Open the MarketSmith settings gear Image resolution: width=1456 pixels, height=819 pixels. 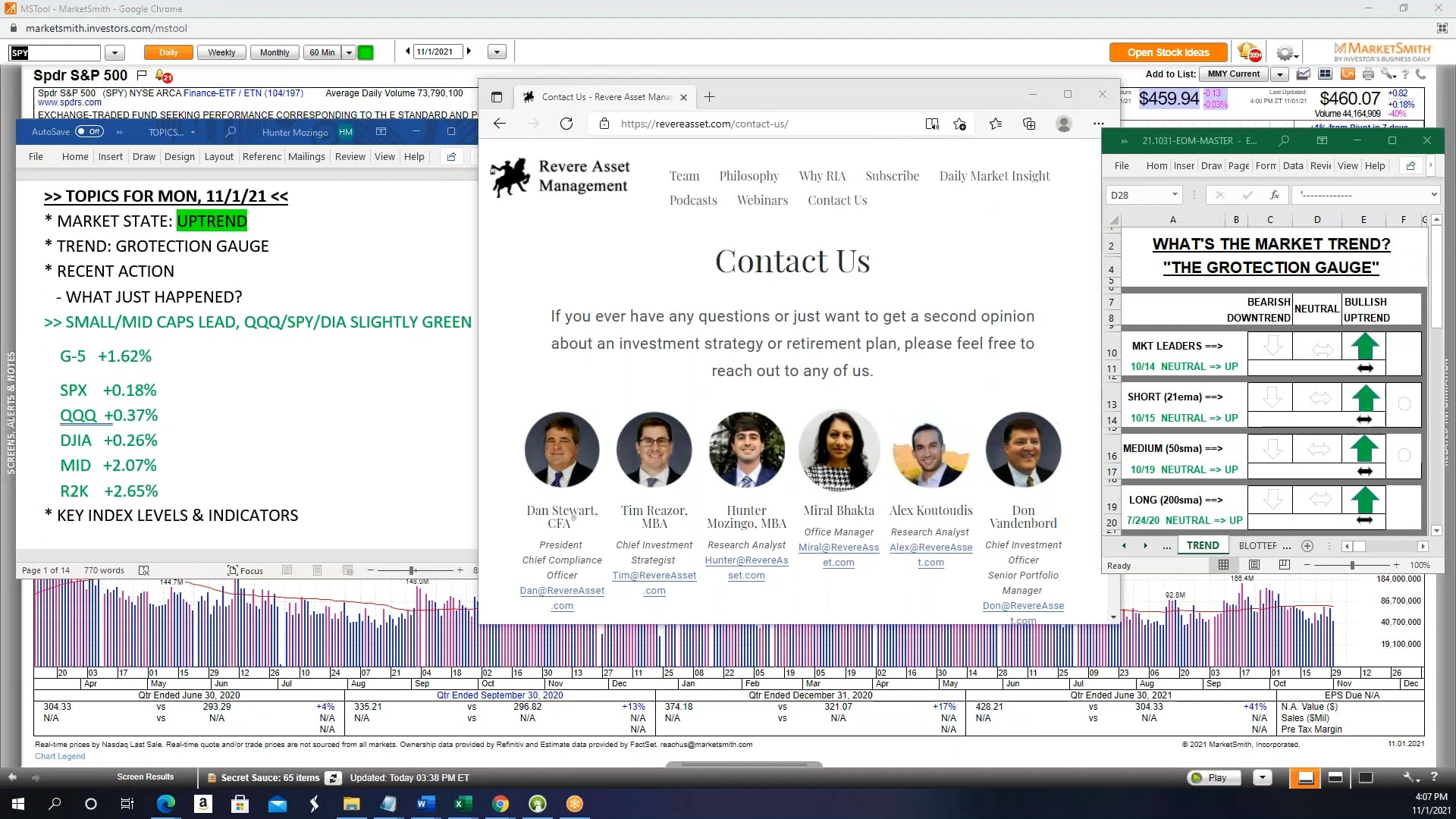coord(1285,53)
